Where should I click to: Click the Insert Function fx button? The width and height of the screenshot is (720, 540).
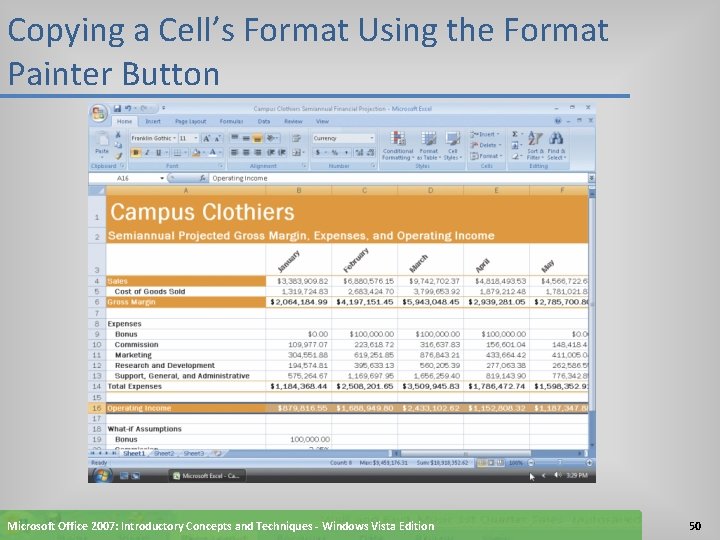[x=202, y=178]
